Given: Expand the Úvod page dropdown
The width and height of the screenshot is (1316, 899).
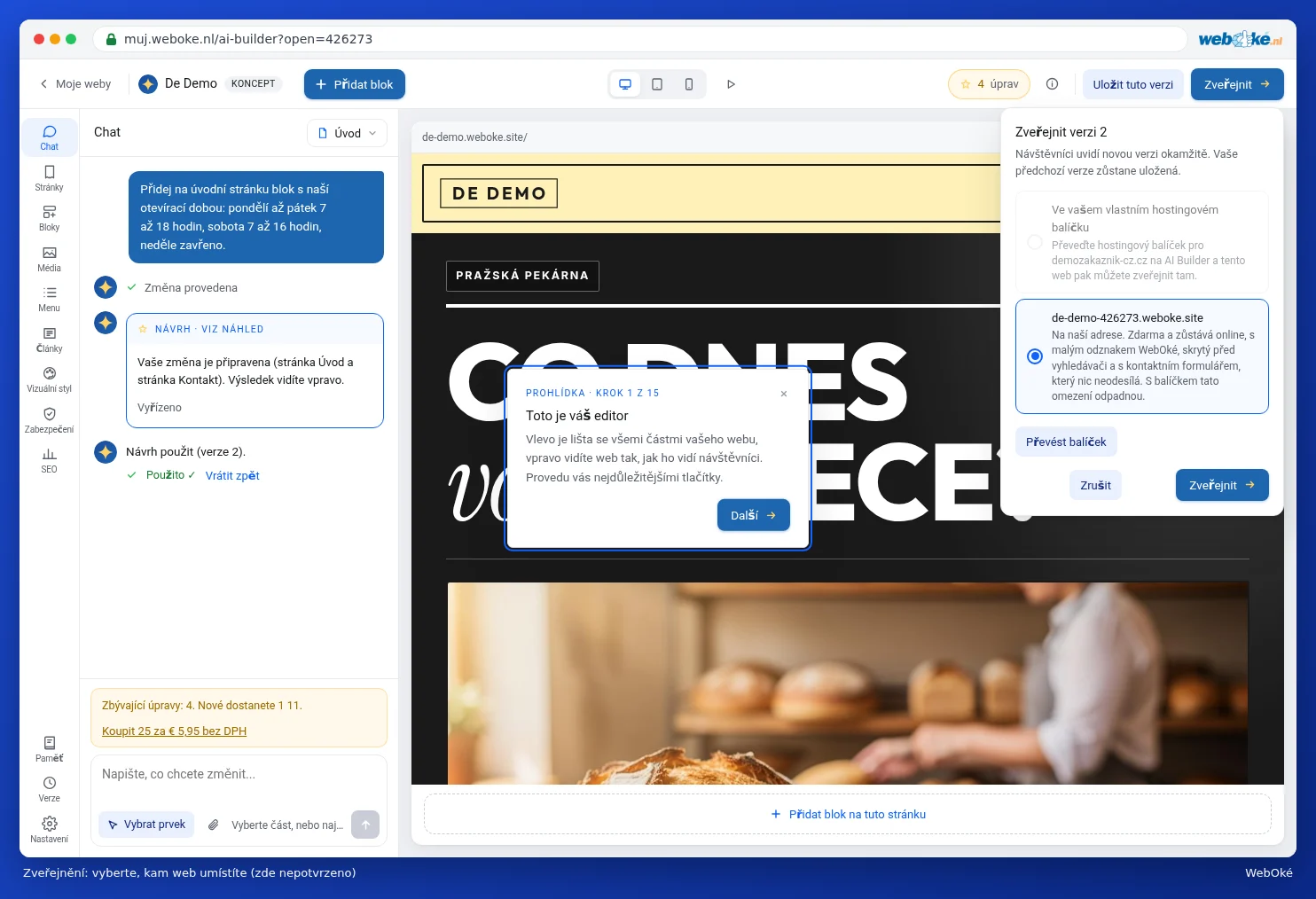Looking at the screenshot, I should point(348,133).
